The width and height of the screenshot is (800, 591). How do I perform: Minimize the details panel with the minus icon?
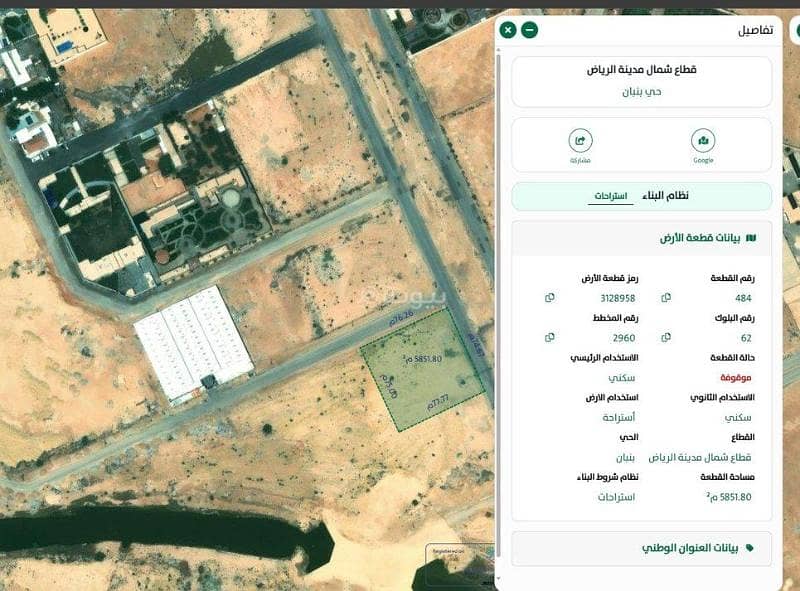530,30
